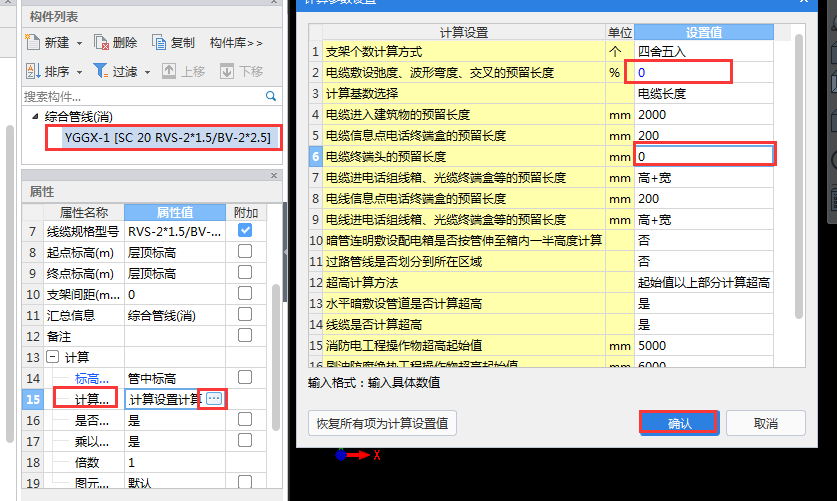
Task: Check the 附加 checkbox for 起点标高(m)
Action: [x=245, y=251]
